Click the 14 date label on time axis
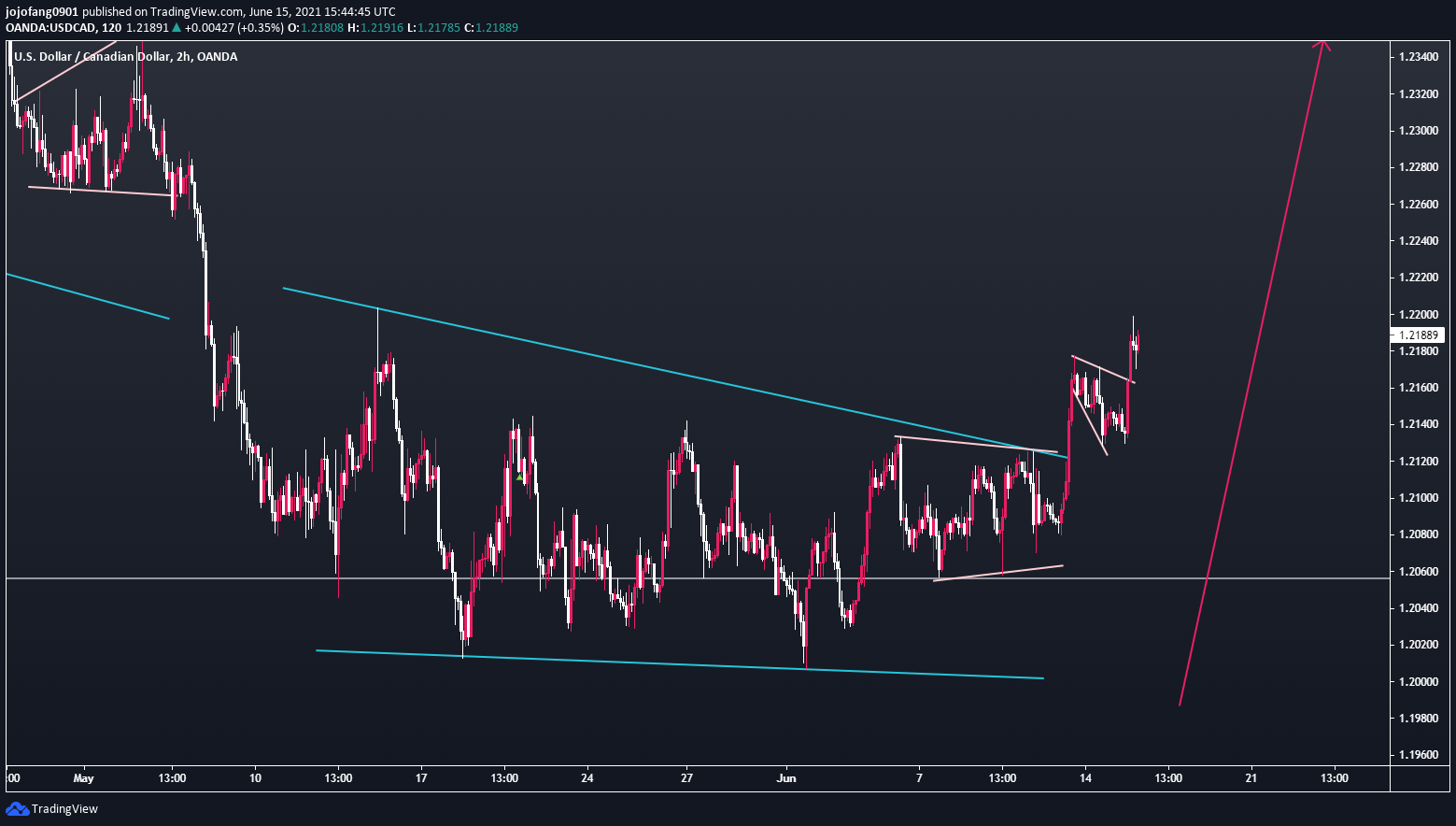 (1085, 777)
